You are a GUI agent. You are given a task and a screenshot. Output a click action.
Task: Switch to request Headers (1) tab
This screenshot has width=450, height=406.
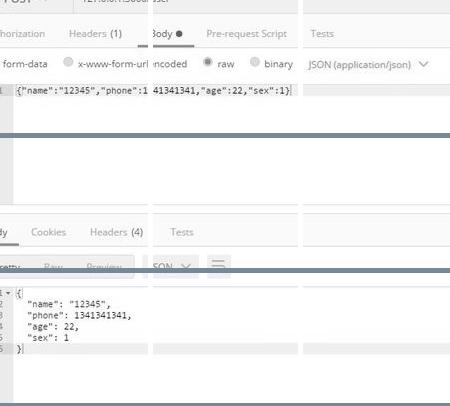[95, 34]
